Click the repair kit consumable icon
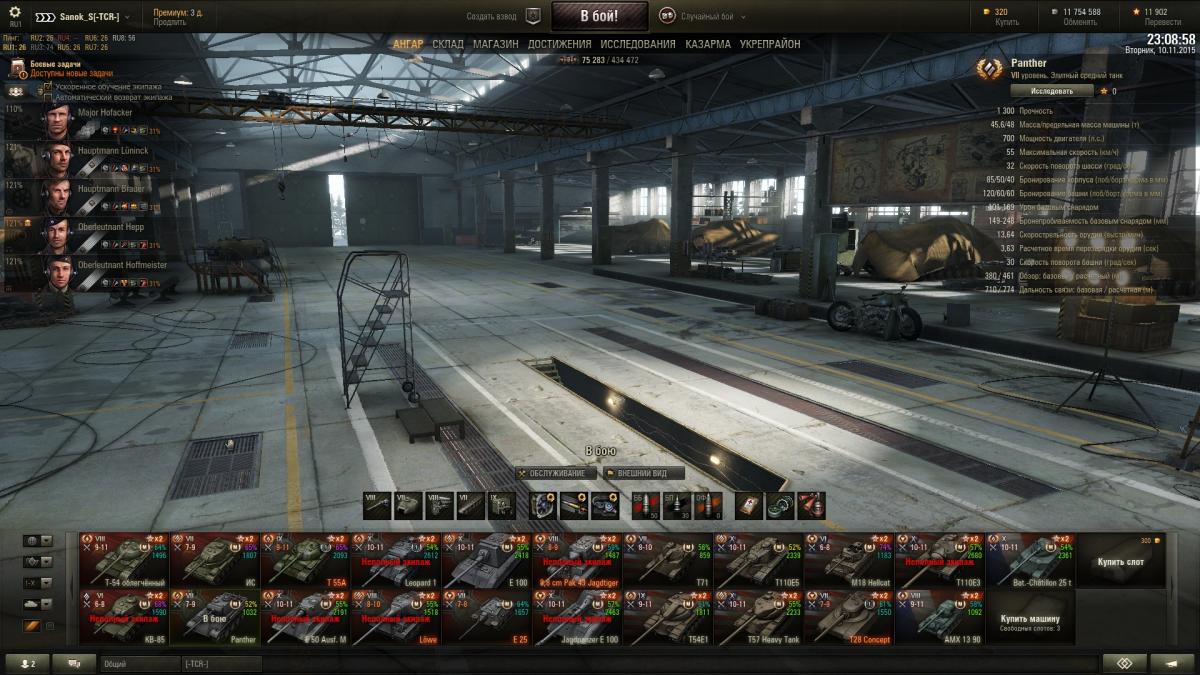The height and width of the screenshot is (675, 1200). pos(780,506)
